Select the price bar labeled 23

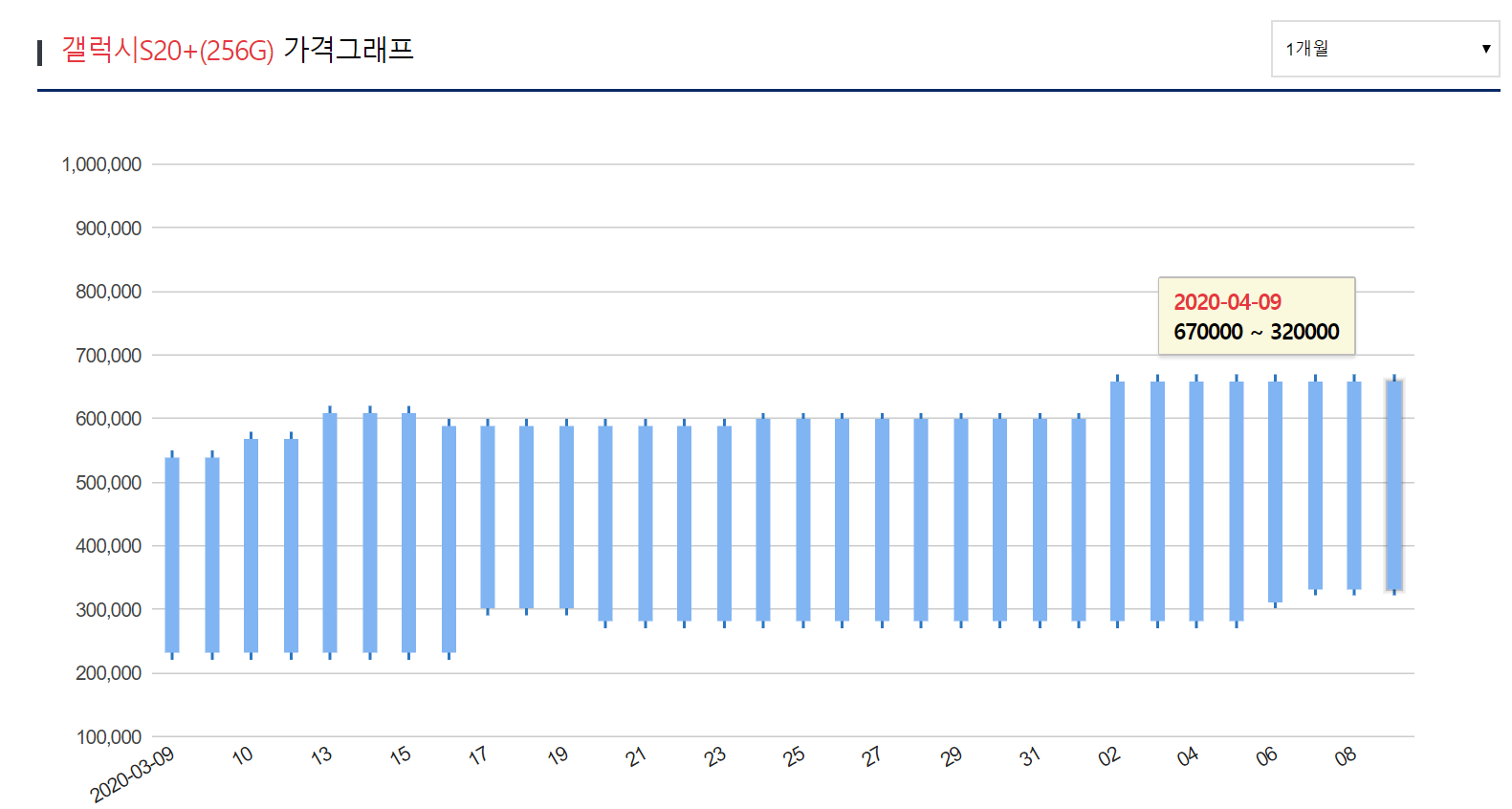point(724,523)
